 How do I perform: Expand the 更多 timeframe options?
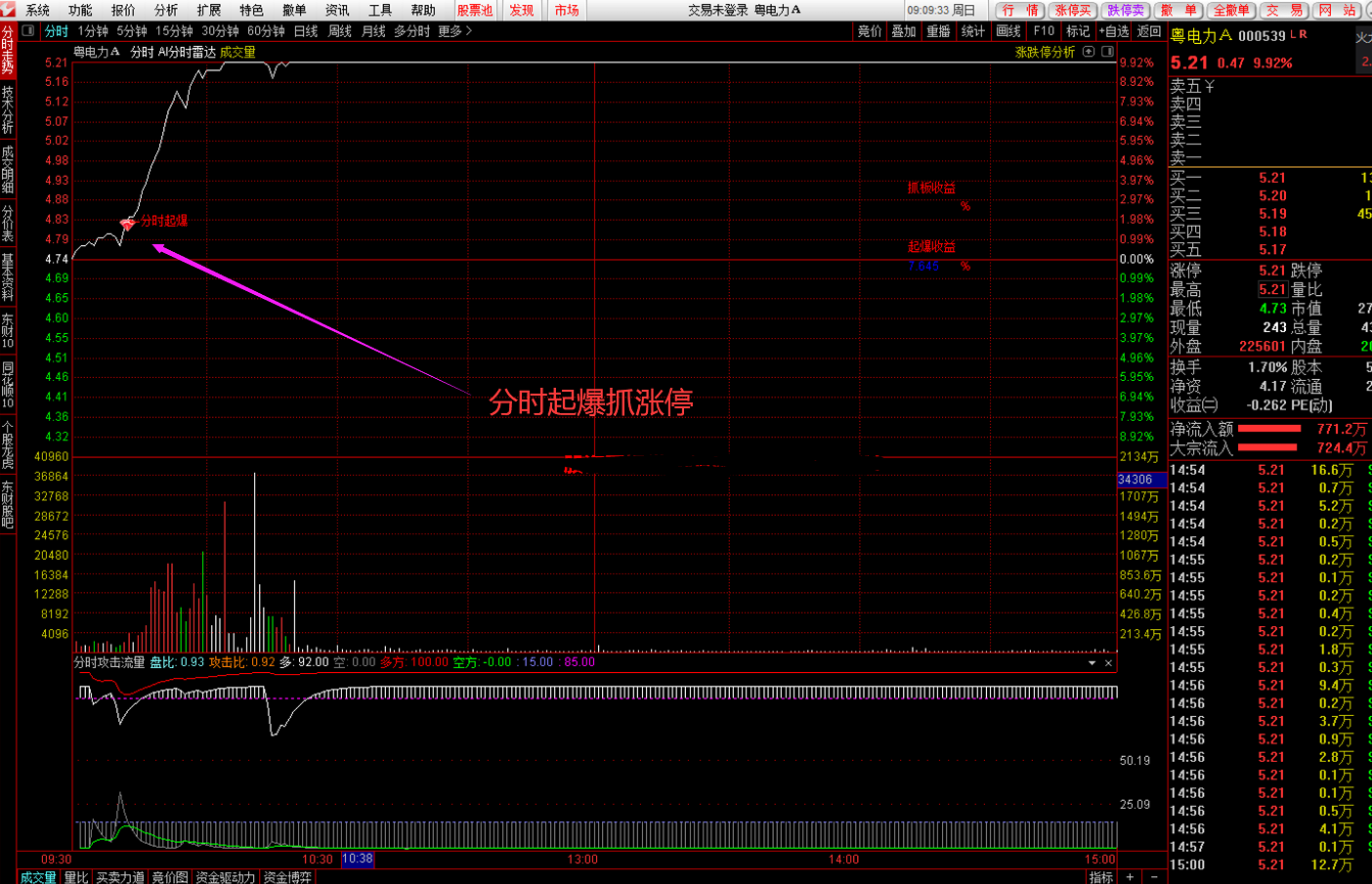click(x=454, y=31)
